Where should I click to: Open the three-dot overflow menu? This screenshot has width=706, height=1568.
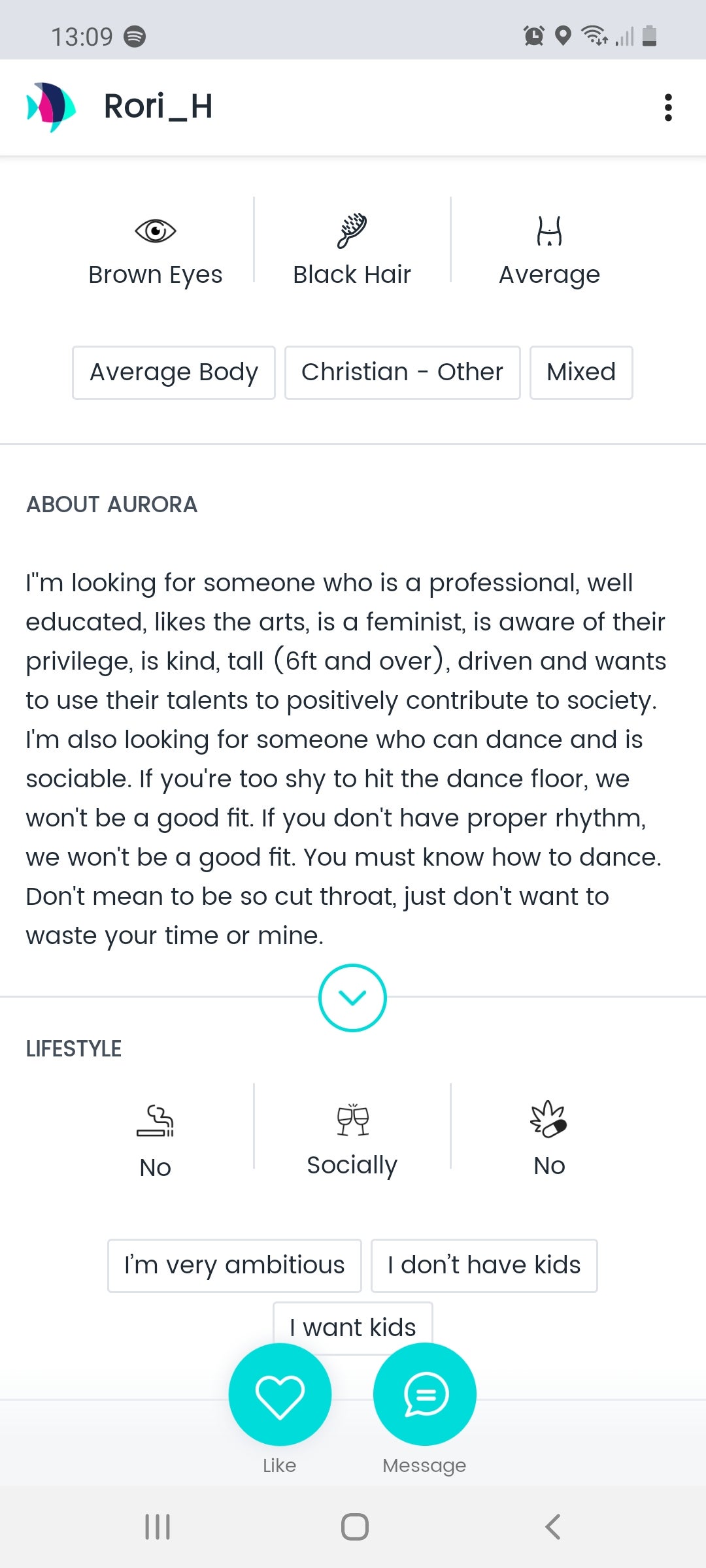coord(667,107)
